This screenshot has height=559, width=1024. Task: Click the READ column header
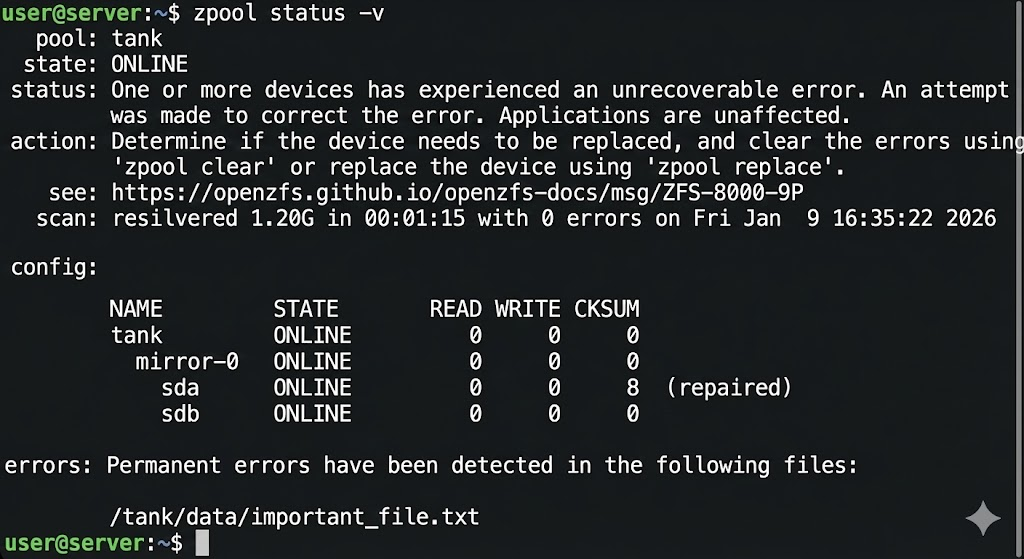(455, 309)
